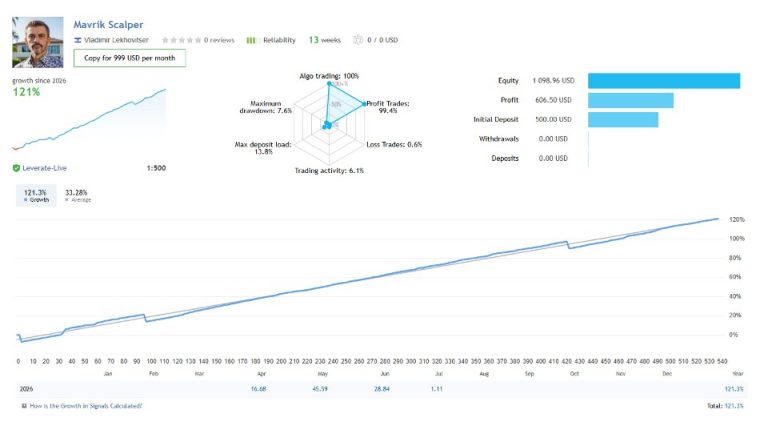768x430 pixels.
Task: Open the Mavrik Scalper signal title
Action: [108, 24]
